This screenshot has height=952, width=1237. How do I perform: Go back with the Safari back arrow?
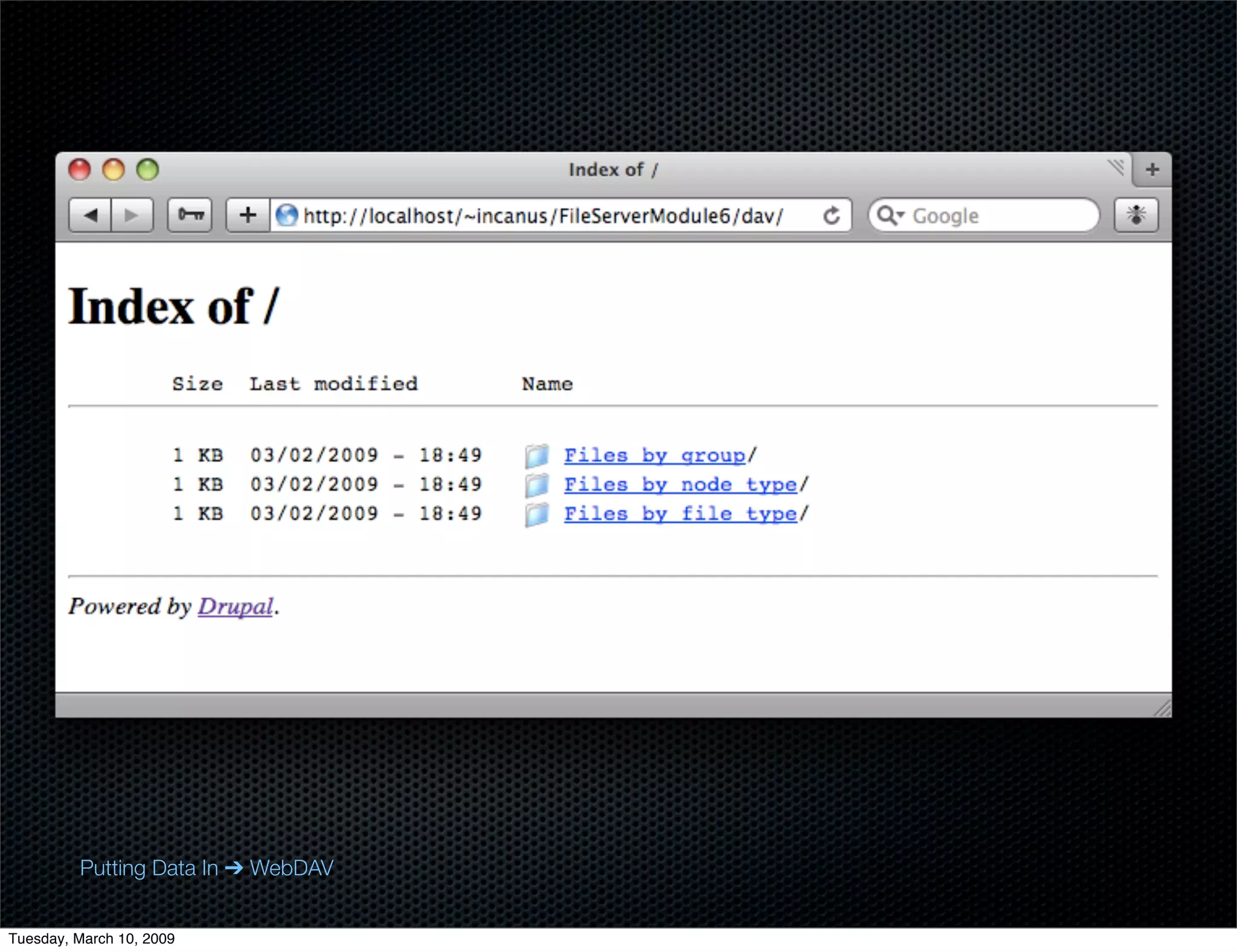[x=90, y=215]
